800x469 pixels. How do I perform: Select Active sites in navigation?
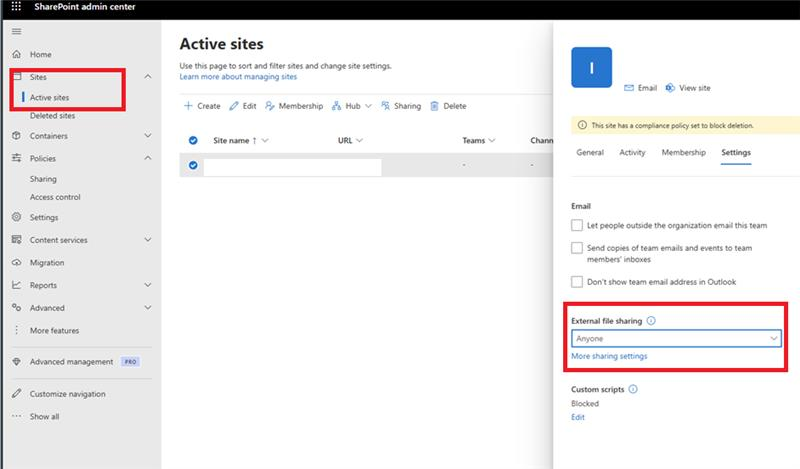click(x=49, y=97)
